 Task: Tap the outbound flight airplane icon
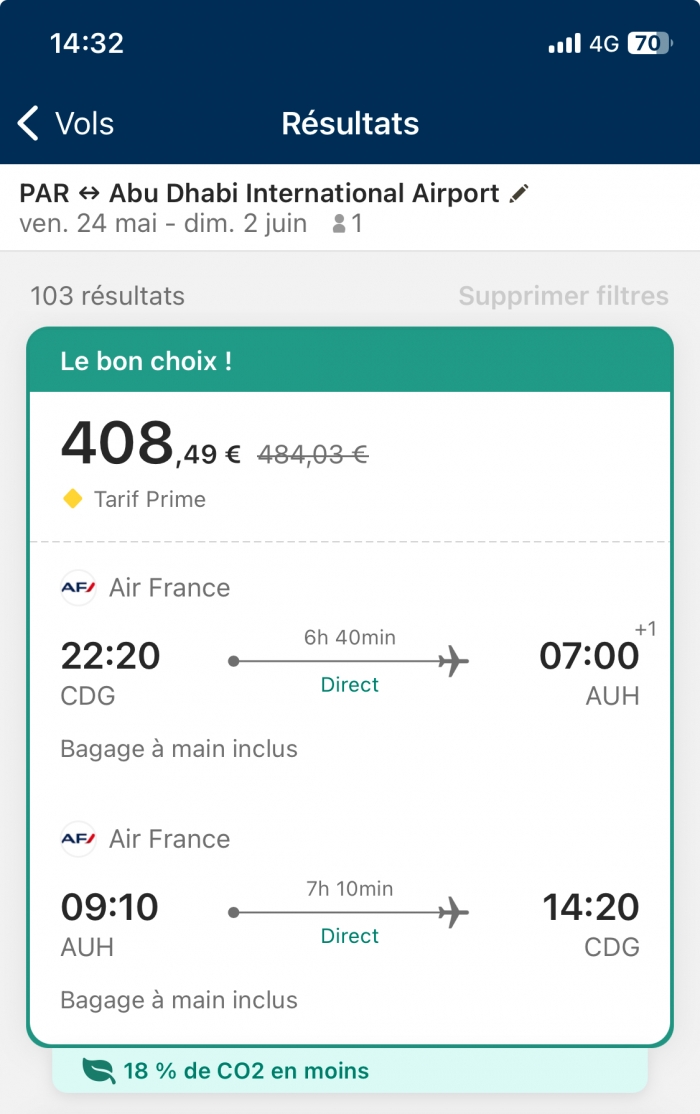(453, 661)
